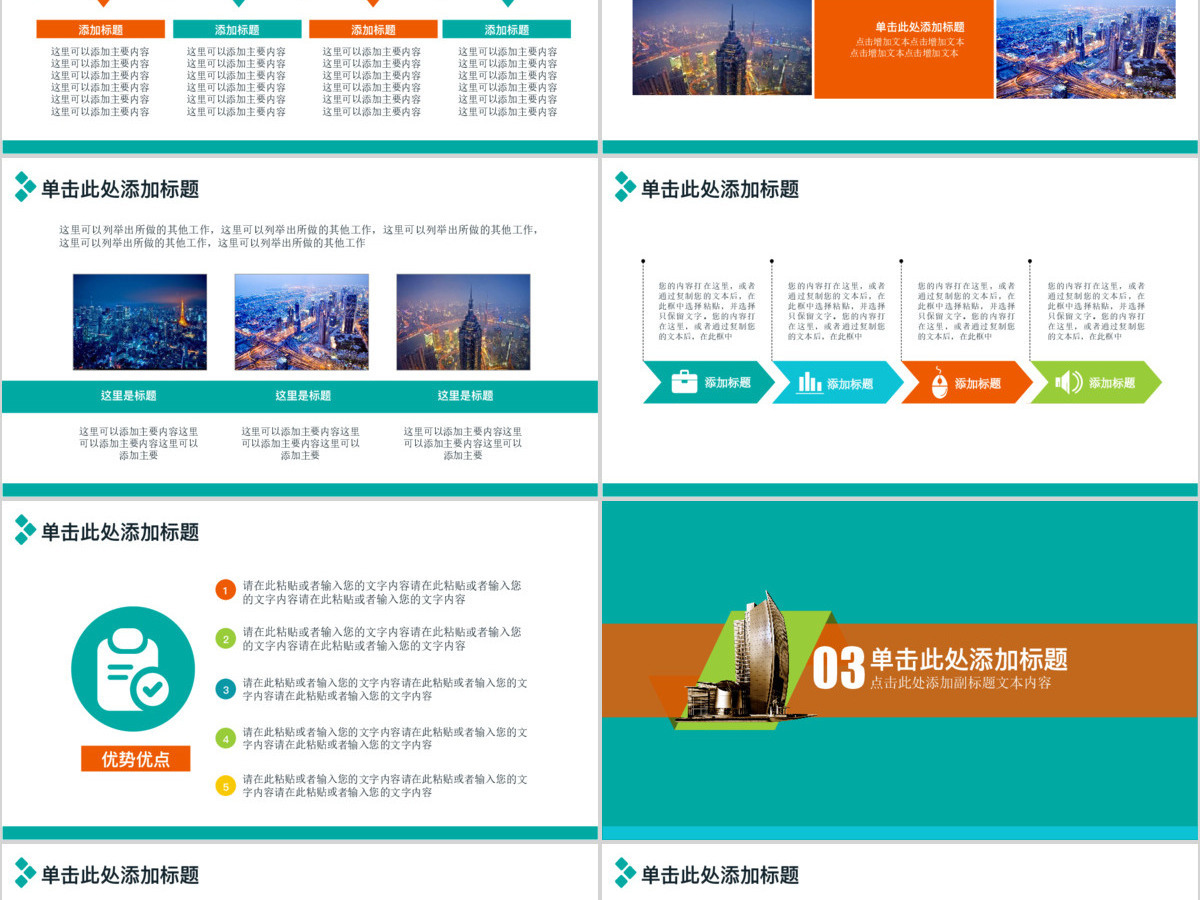Open the Tokyo Tower night photo
This screenshot has height=900, width=1200.
tap(140, 322)
